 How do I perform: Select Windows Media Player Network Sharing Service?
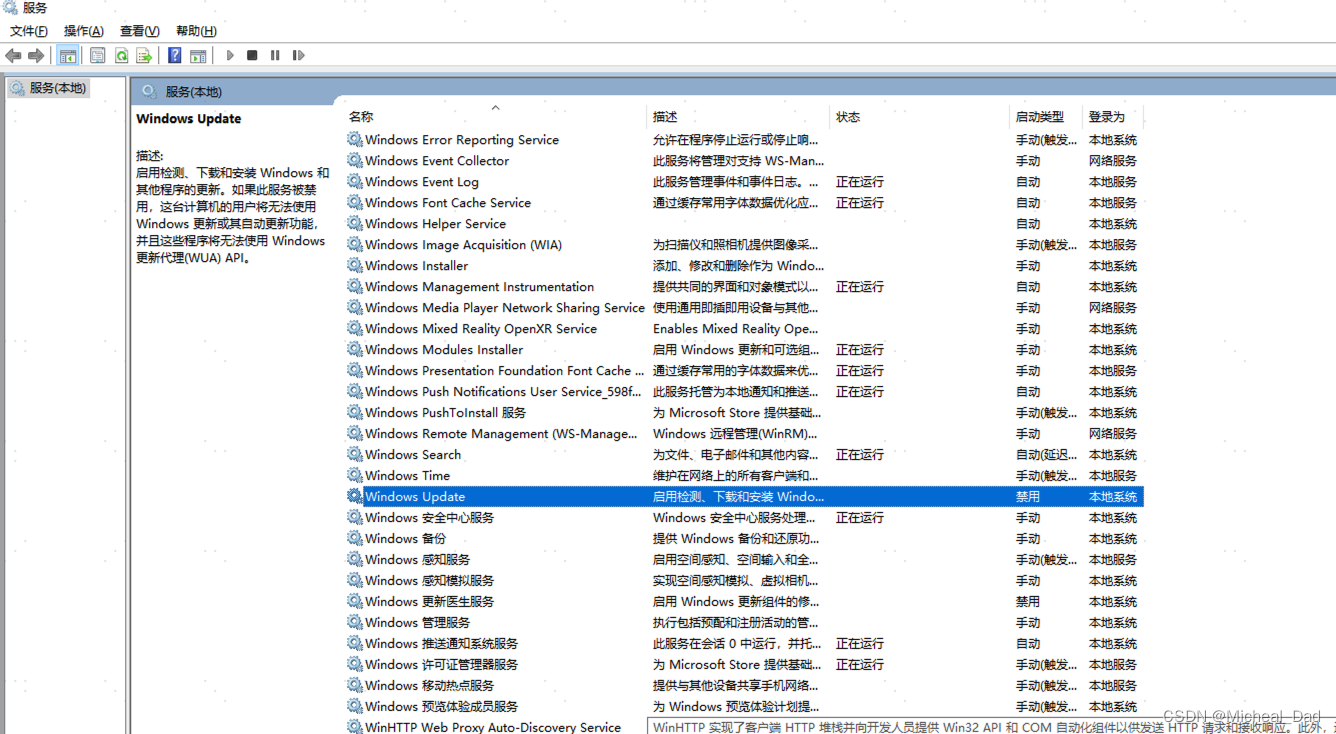click(x=505, y=308)
